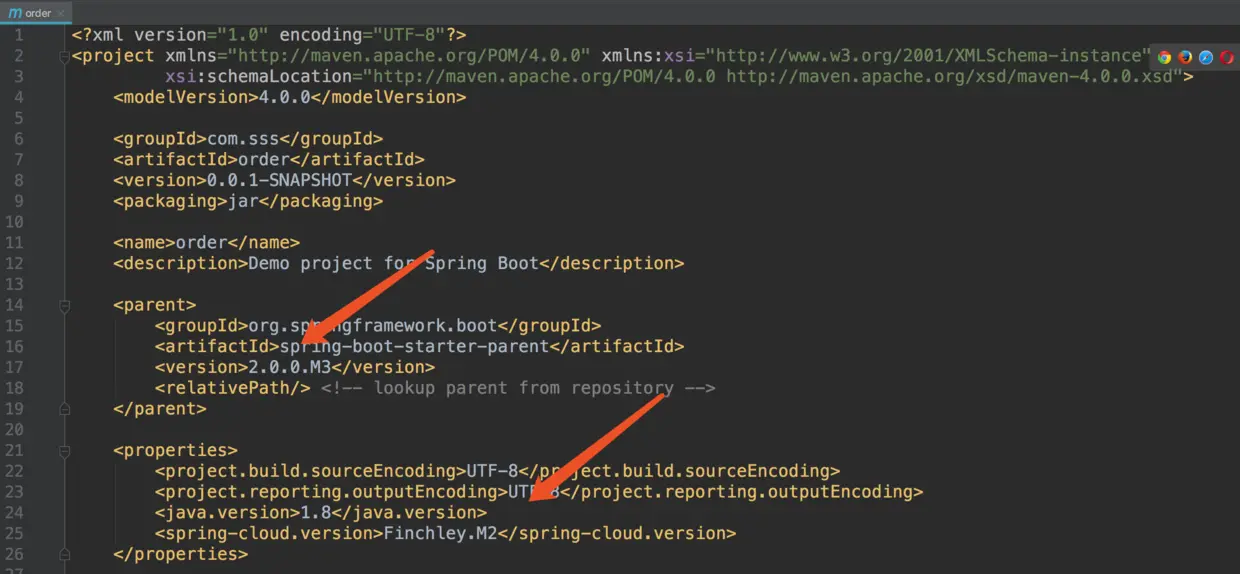Click the fold end marker at line 26
Image resolution: width=1240 pixels, height=574 pixels.
coord(64,554)
